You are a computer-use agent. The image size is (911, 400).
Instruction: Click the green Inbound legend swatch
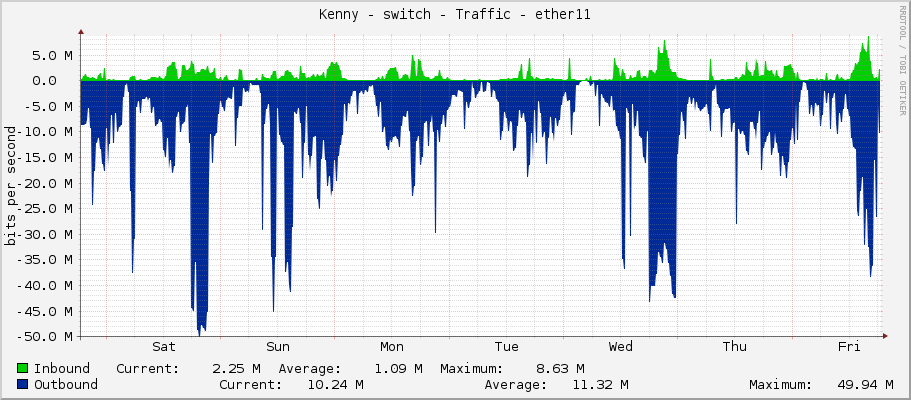[x=23, y=368]
